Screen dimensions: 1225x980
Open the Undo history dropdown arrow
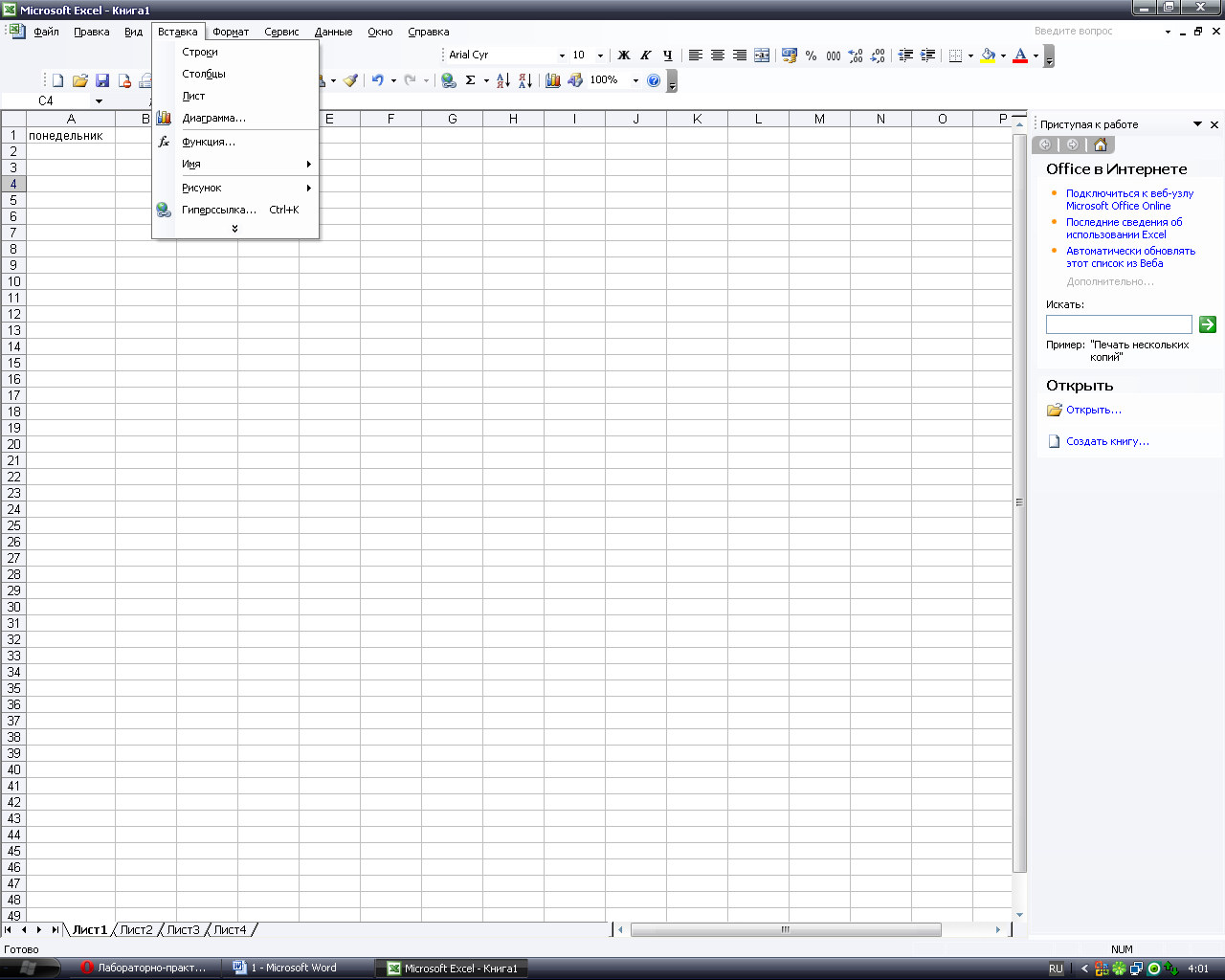point(393,81)
